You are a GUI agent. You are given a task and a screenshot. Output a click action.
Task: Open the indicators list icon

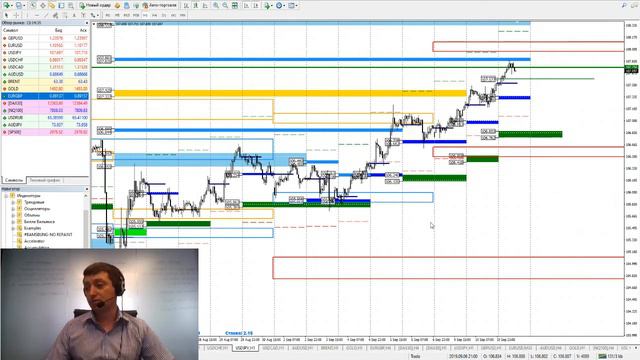click(267, 5)
